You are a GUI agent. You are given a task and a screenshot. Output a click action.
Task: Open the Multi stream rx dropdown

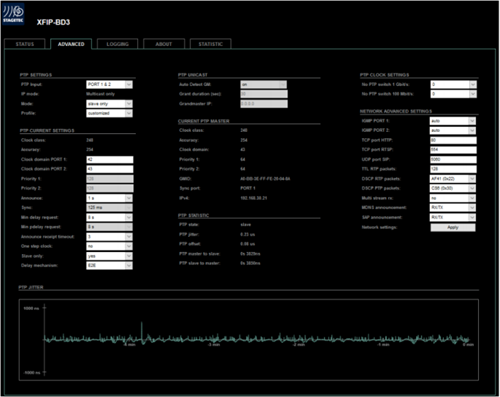coord(453,198)
